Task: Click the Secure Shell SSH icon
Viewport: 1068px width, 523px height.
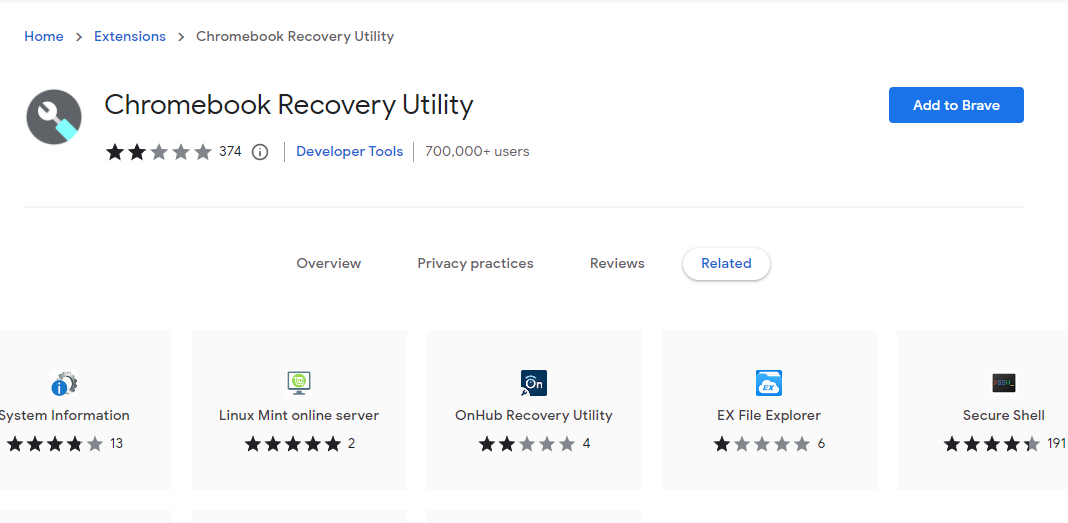Action: tap(1004, 383)
